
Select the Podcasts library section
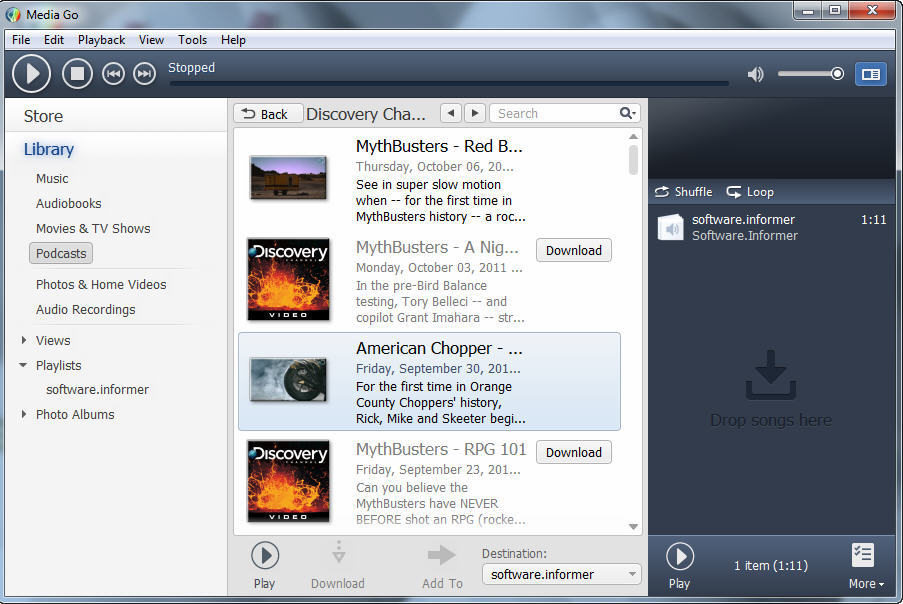click(x=60, y=253)
